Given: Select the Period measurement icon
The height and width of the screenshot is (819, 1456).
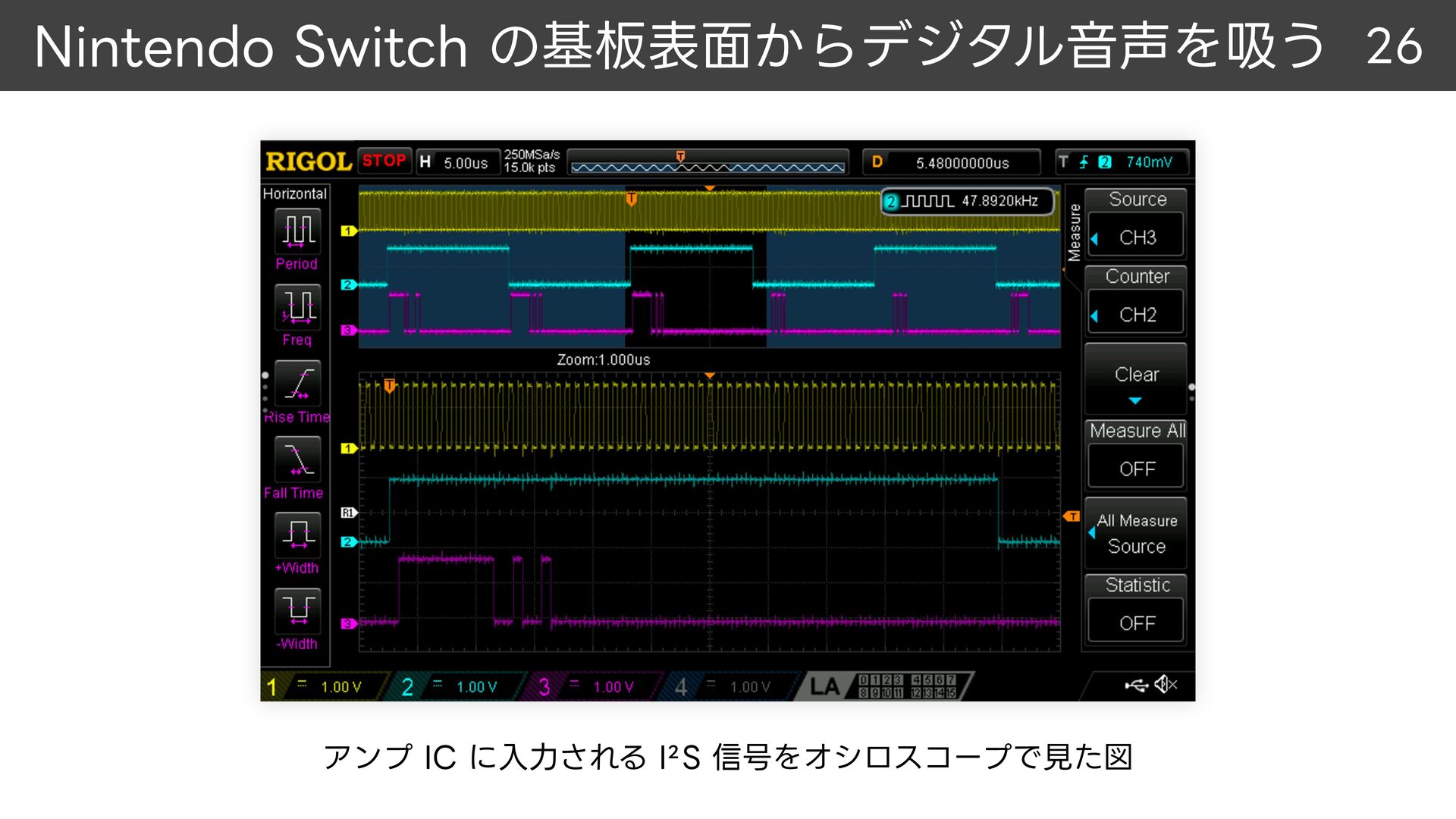Looking at the screenshot, I should pos(297,231).
